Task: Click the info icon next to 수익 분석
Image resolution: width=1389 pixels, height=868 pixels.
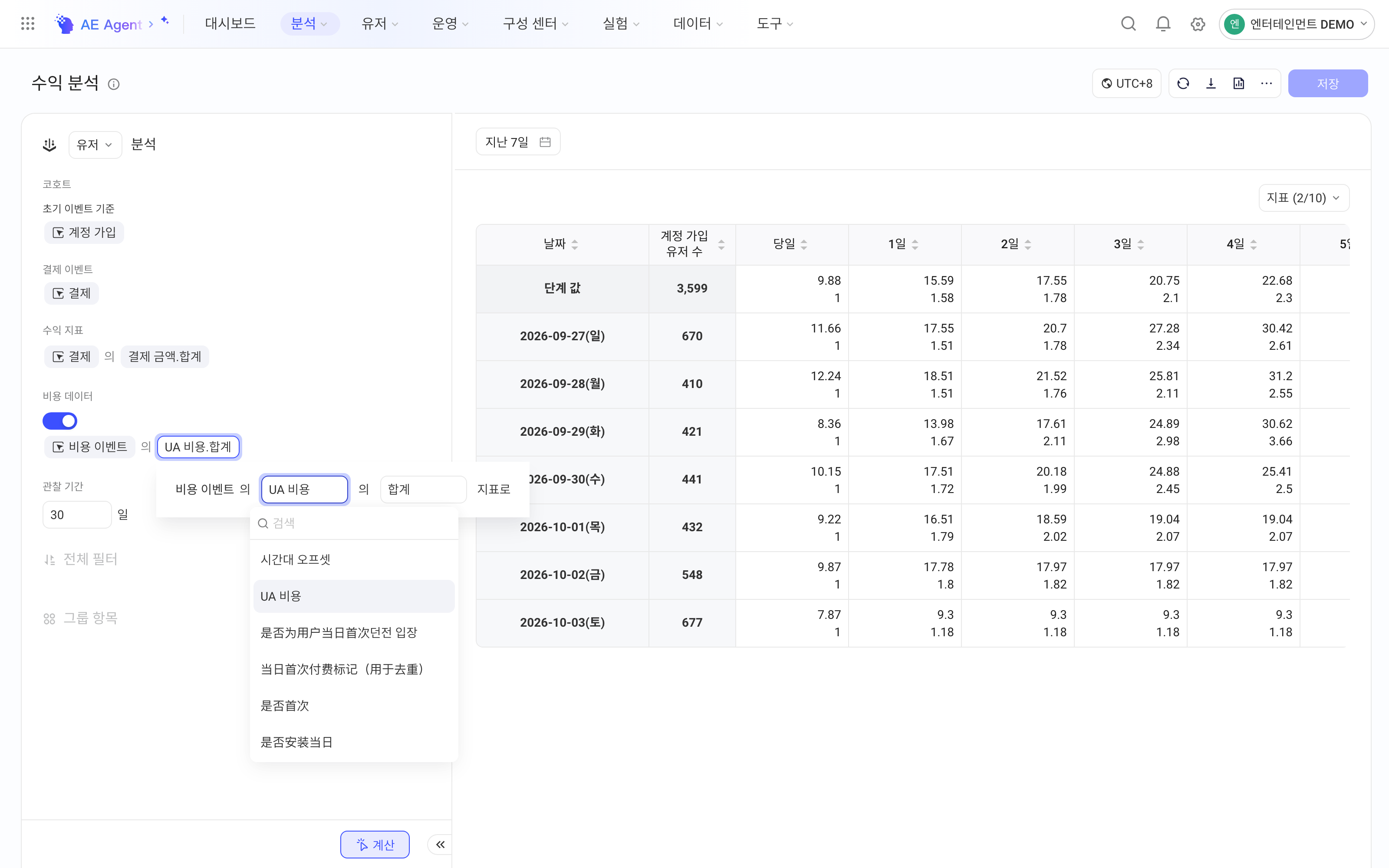Action: (114, 84)
